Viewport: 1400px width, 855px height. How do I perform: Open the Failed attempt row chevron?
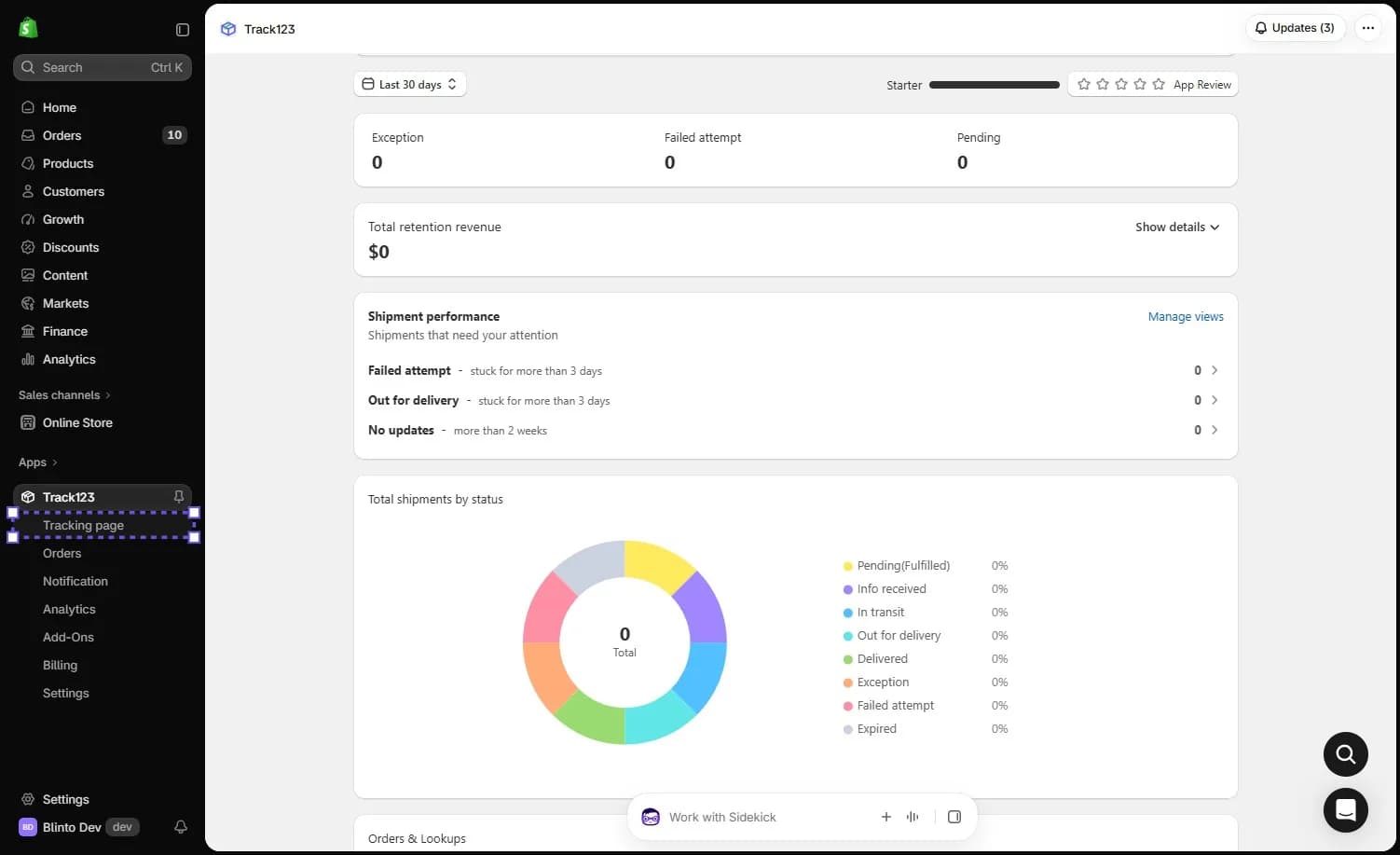[x=1215, y=370]
